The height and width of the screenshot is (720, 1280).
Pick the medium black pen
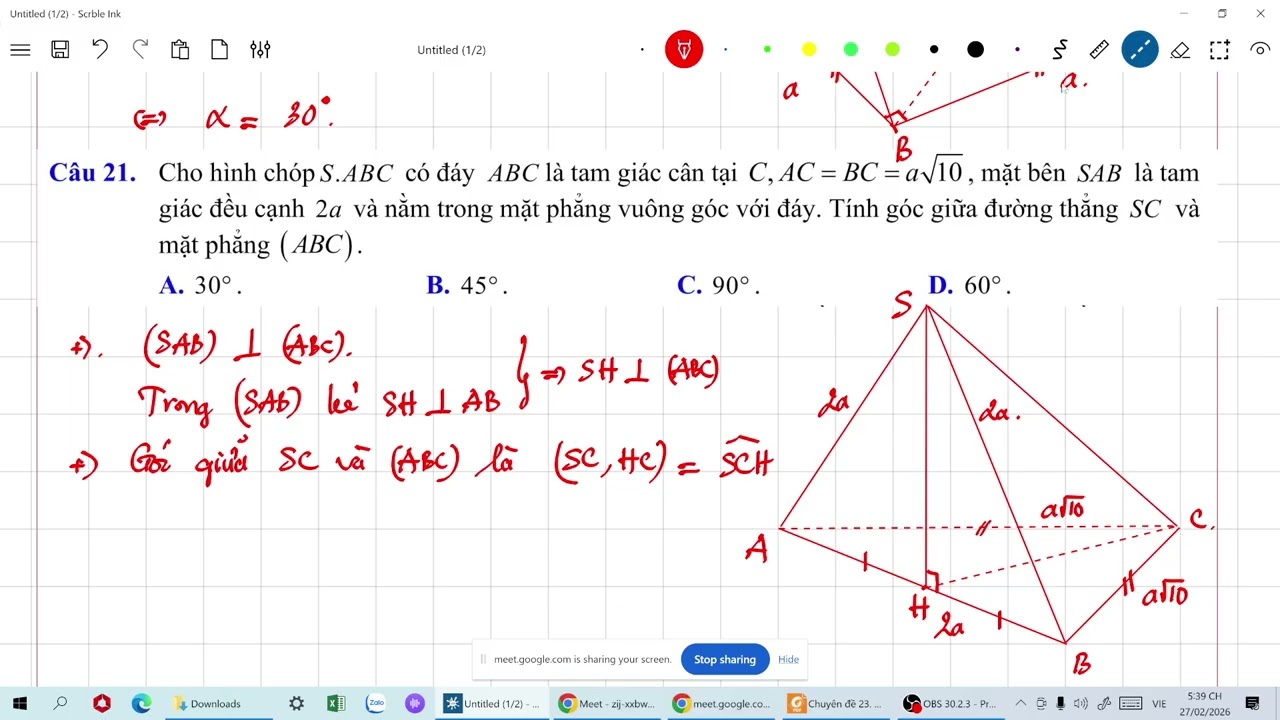pos(934,50)
